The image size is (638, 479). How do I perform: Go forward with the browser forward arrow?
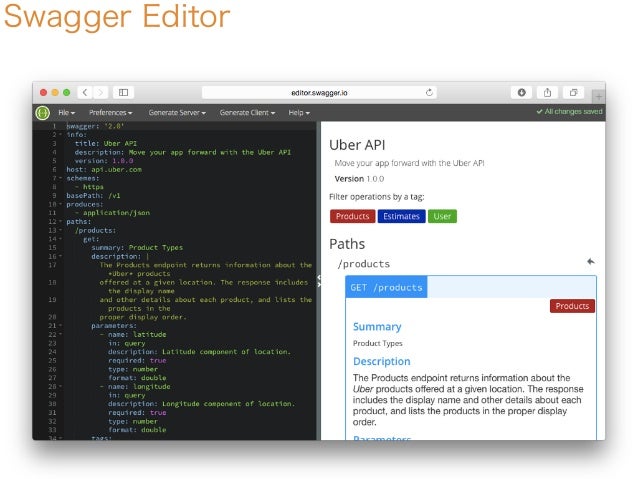[100, 92]
